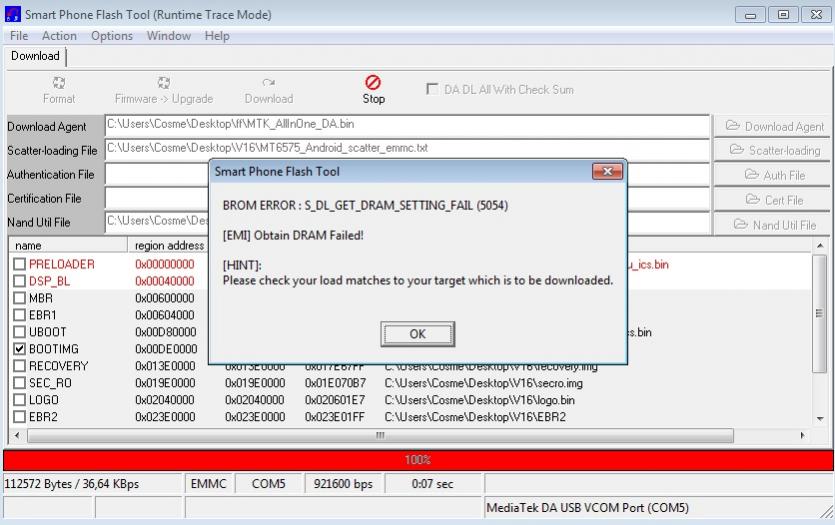Toggle DA DL All With Check Sum checkbox
Screen dimensions: 835x525
click(x=432, y=89)
